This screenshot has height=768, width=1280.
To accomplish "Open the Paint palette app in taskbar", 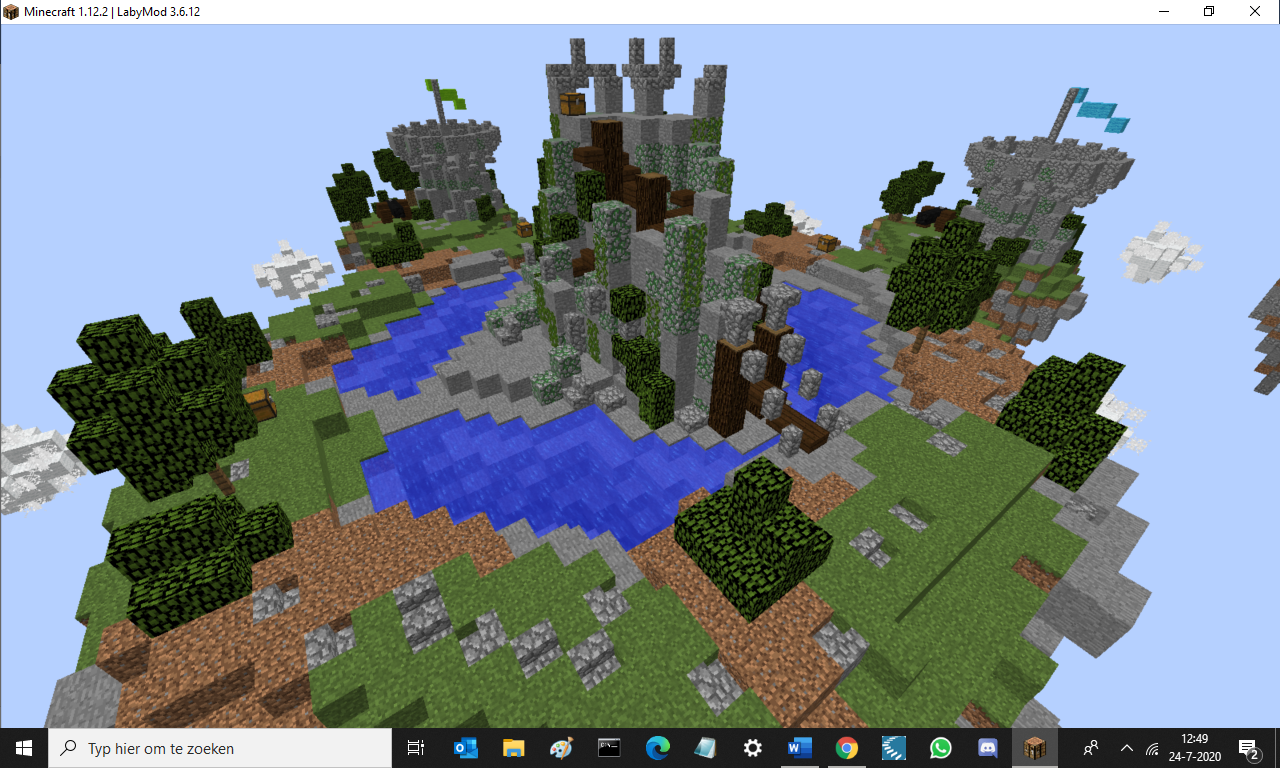I will pos(561,748).
